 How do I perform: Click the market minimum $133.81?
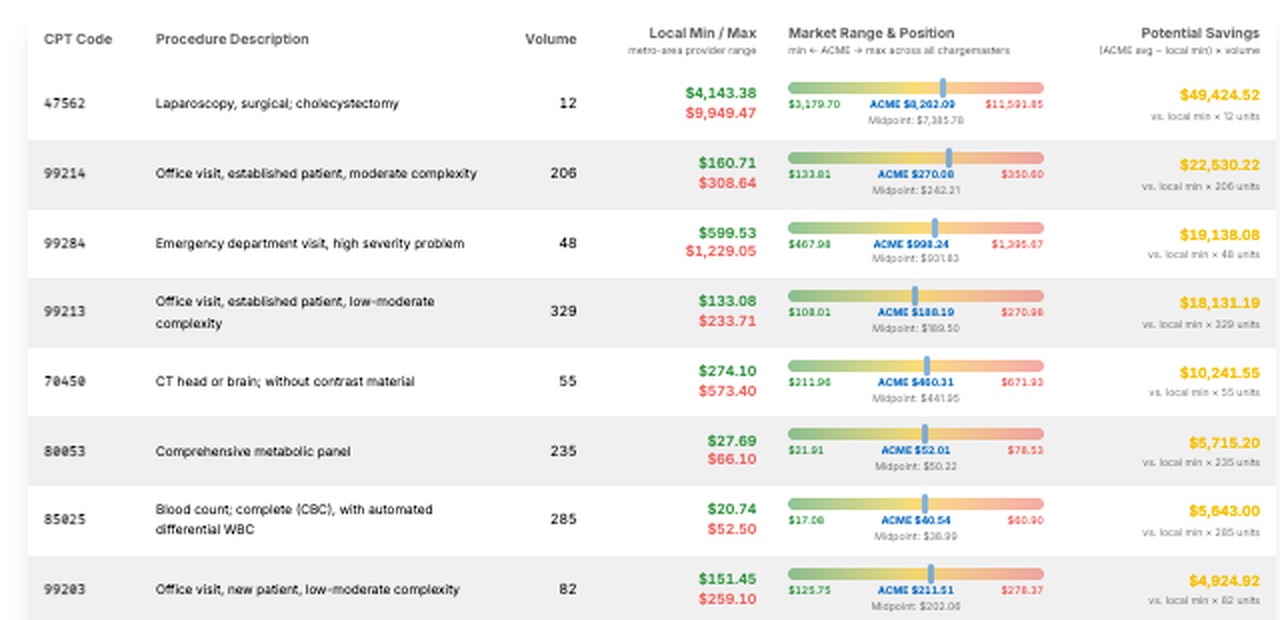(x=810, y=174)
